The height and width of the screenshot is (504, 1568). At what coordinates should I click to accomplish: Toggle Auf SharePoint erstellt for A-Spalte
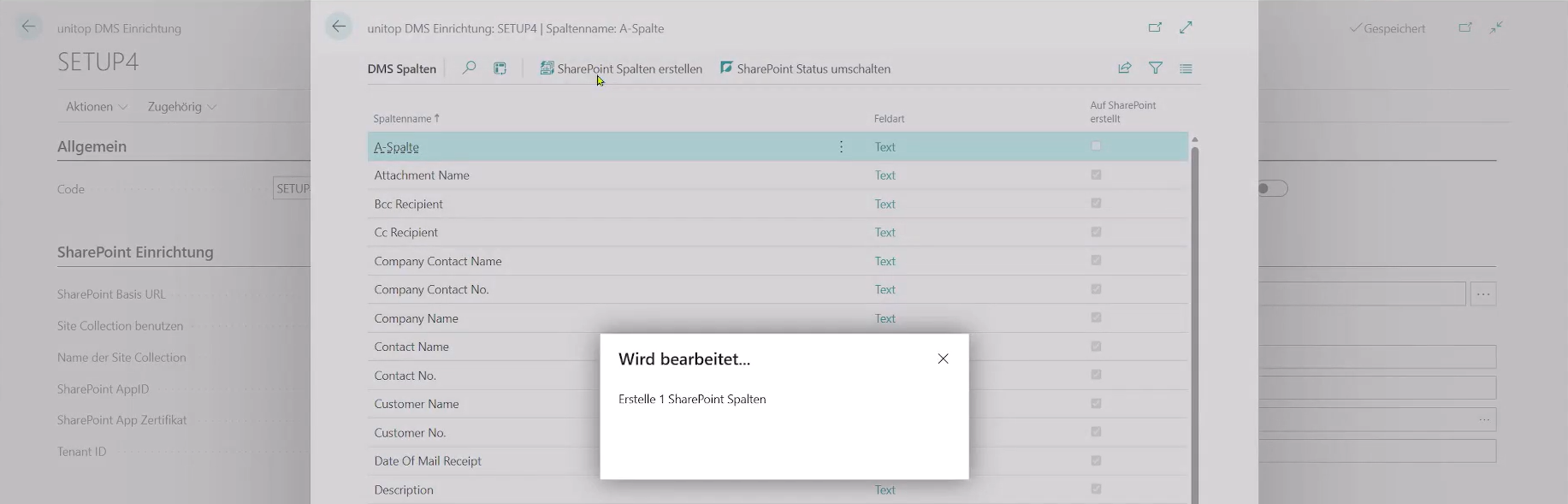point(1096,146)
